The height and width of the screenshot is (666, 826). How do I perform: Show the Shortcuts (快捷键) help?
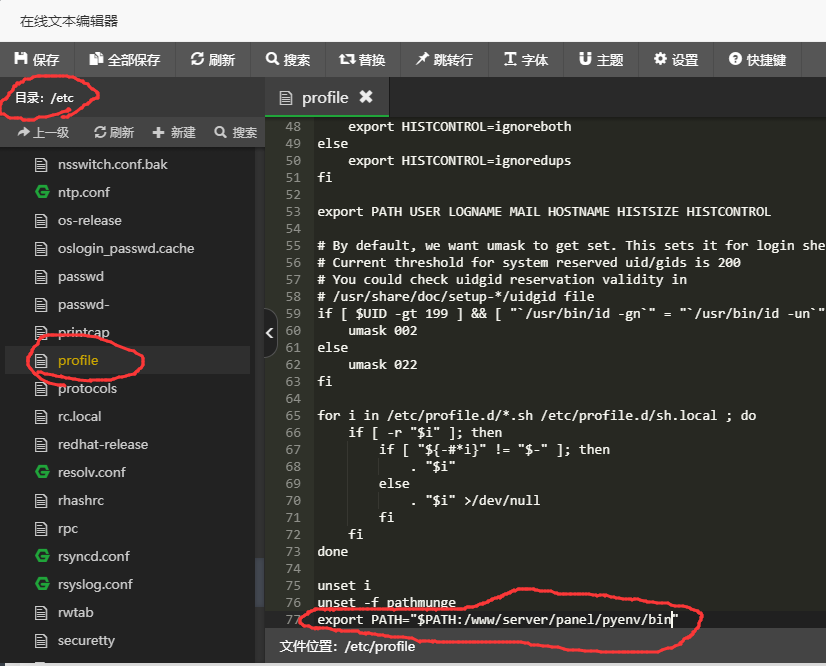(758, 60)
